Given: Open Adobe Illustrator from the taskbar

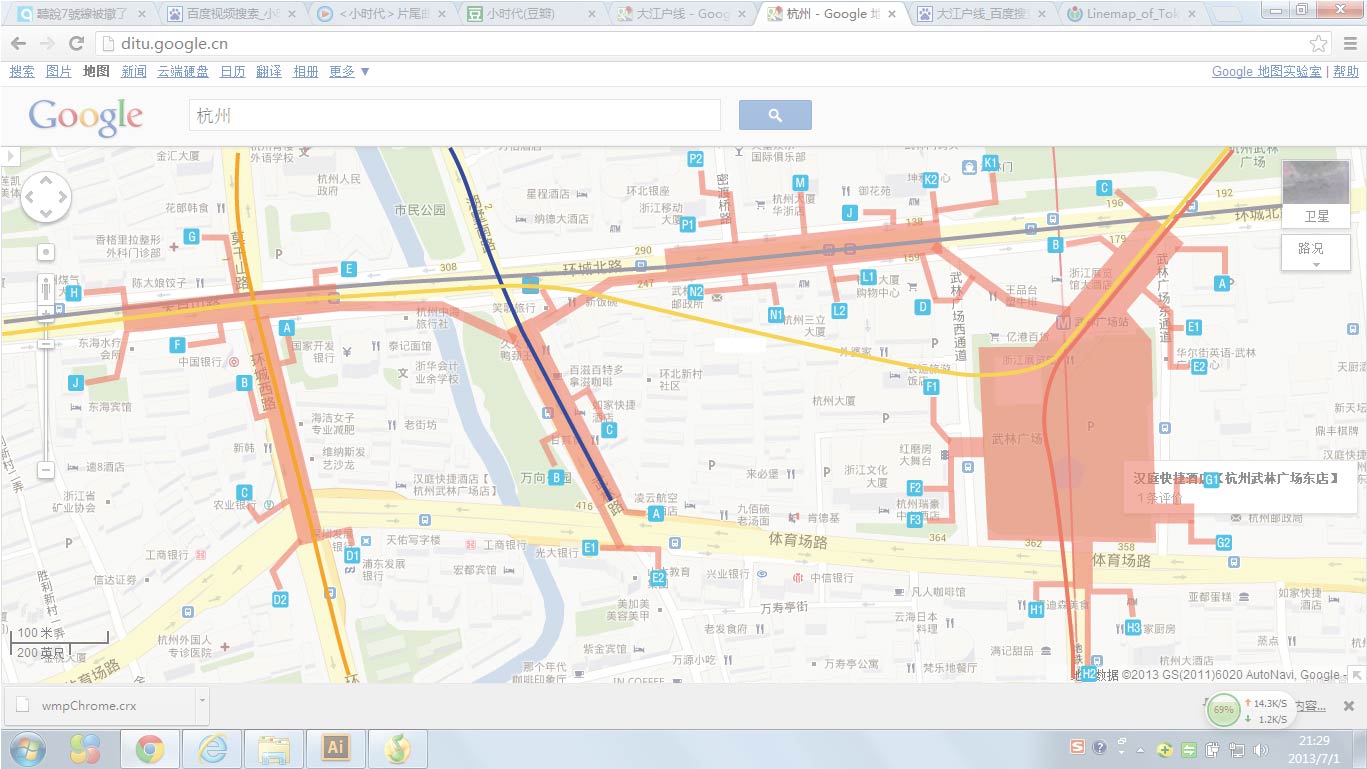Looking at the screenshot, I should pyautogui.click(x=335, y=748).
